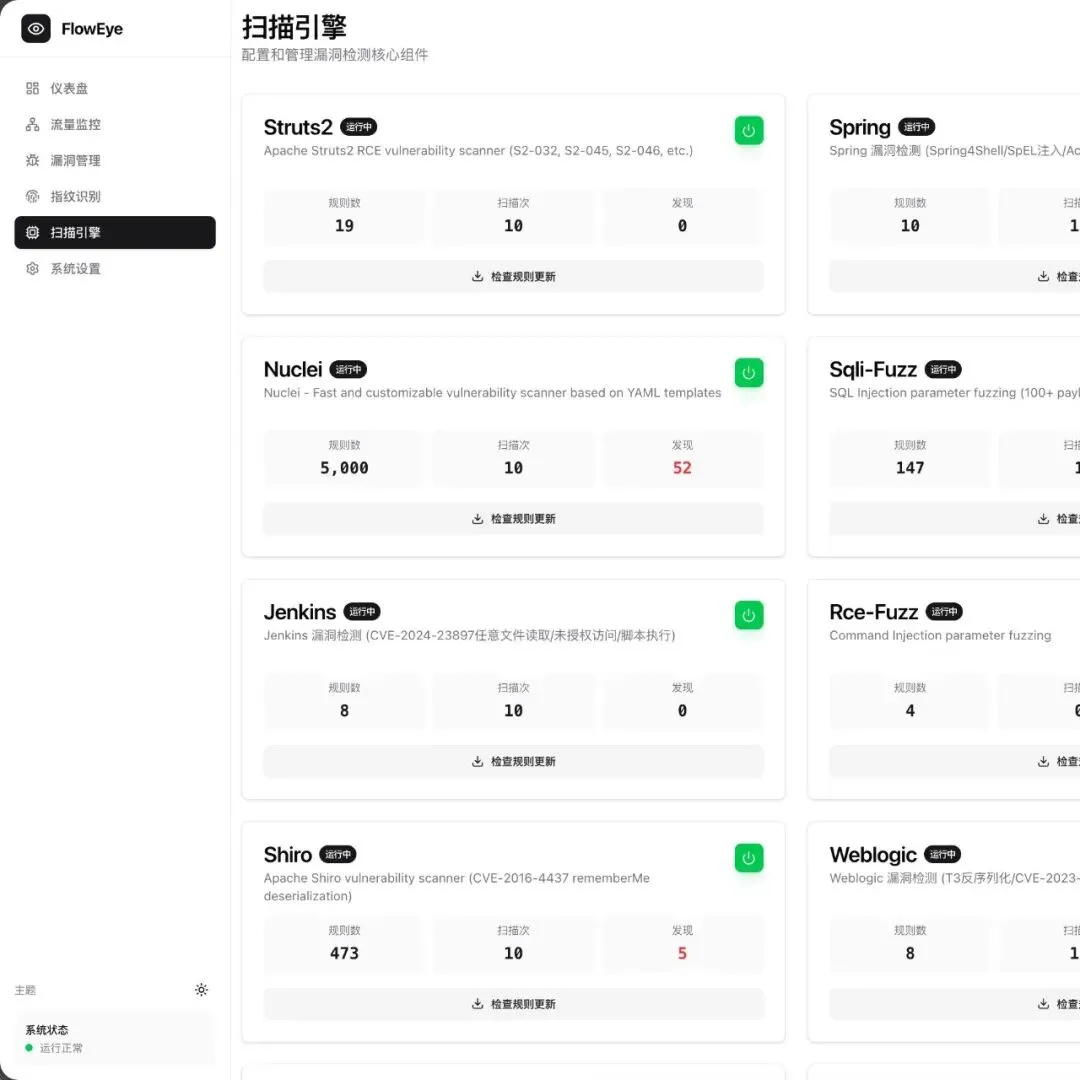Click the Weblogic card's 检查 update button

point(955,1004)
